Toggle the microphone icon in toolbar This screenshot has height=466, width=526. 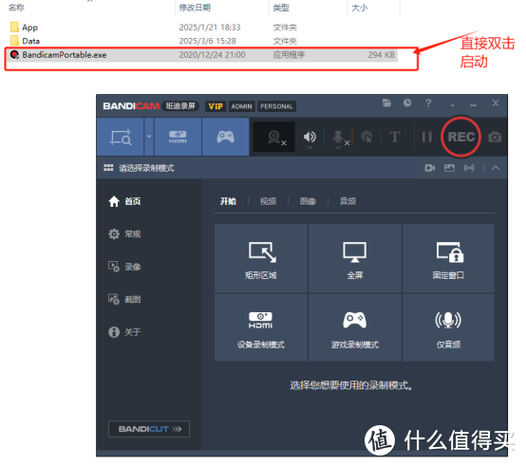tap(338, 136)
